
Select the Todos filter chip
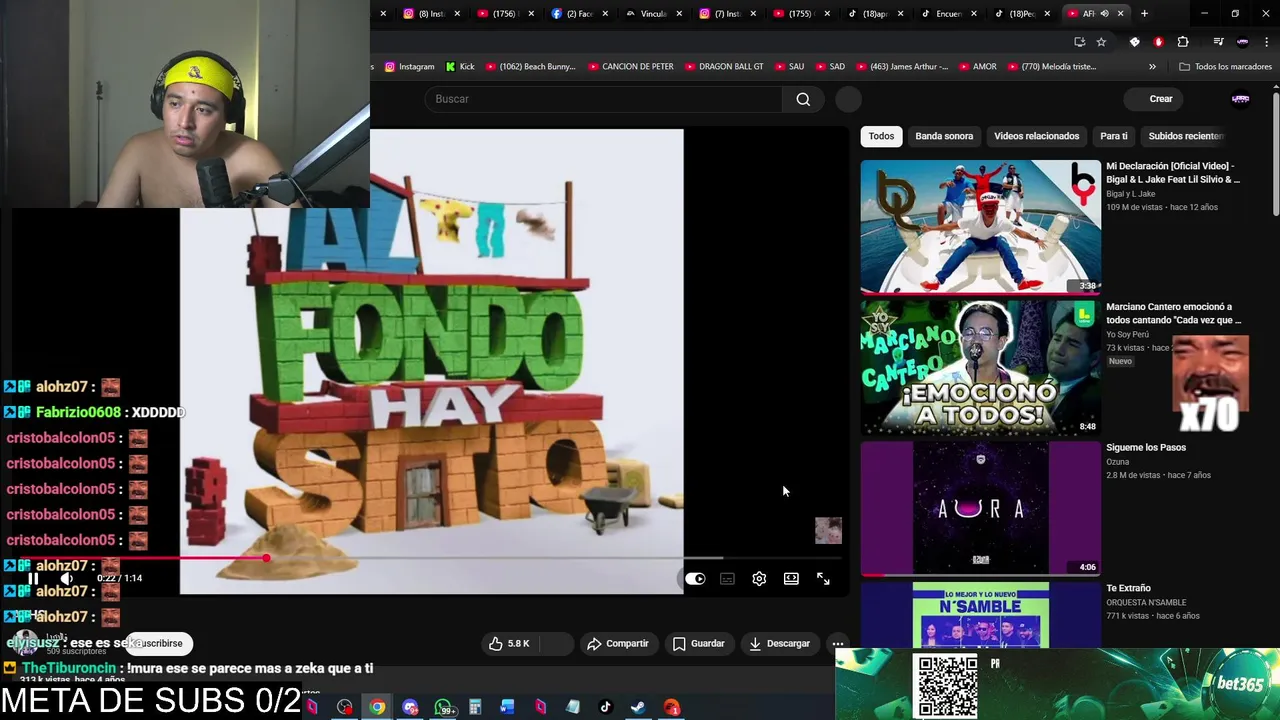(881, 136)
